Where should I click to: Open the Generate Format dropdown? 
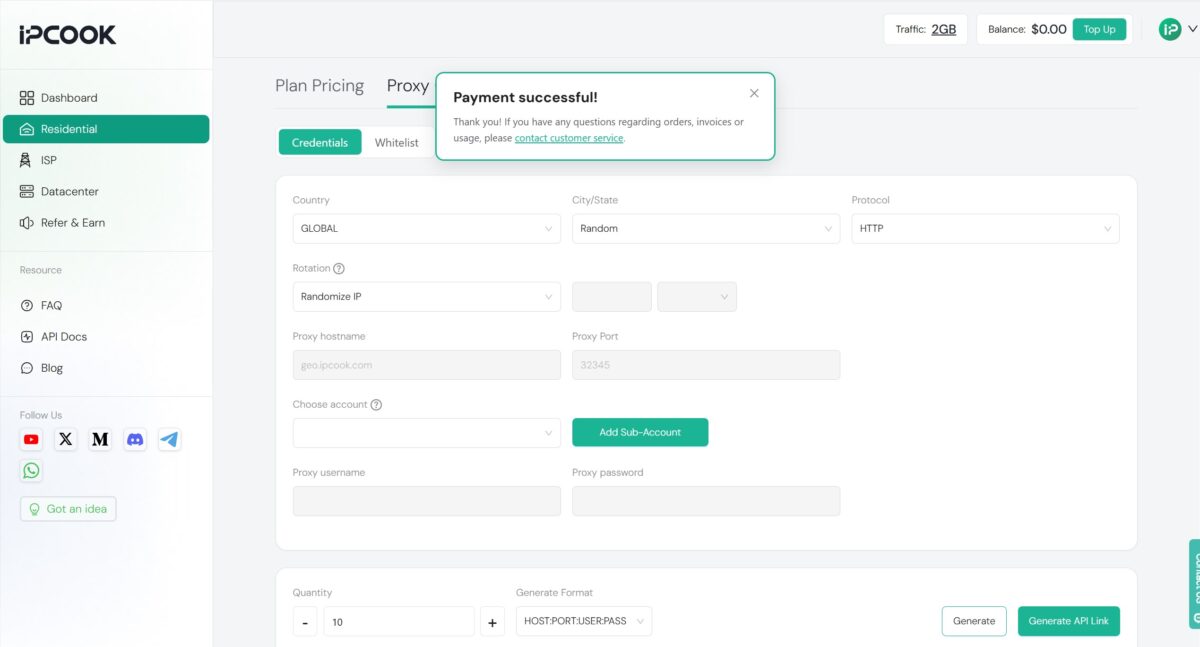tap(584, 621)
